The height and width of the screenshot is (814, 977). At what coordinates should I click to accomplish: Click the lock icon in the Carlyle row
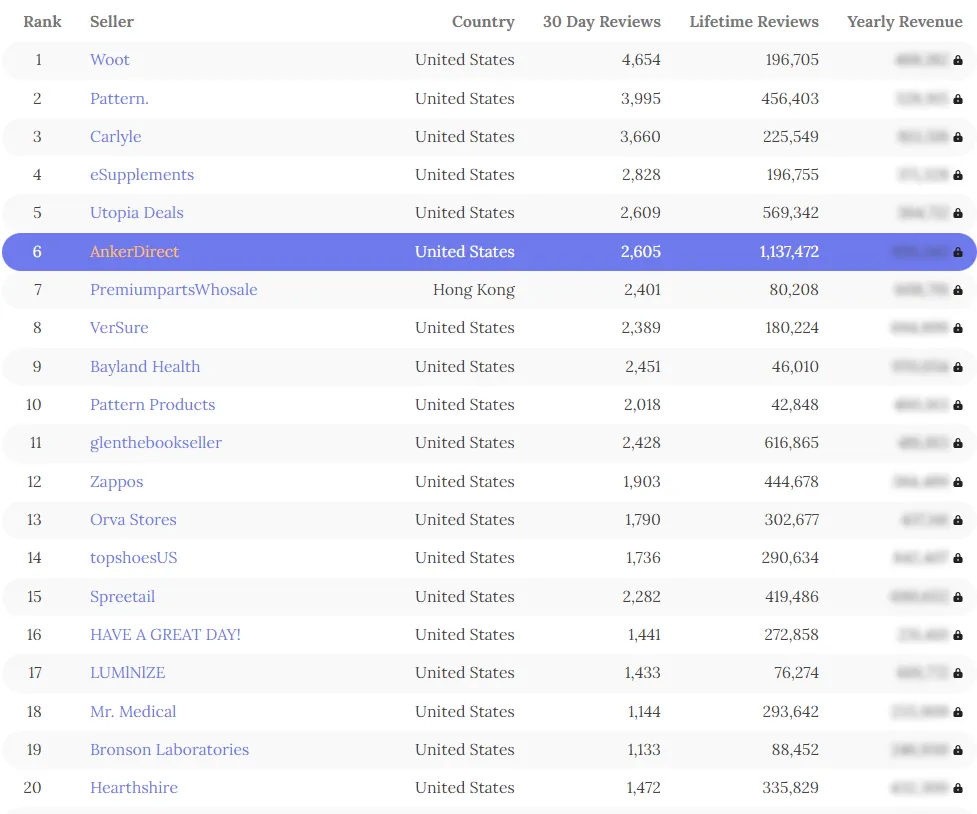coord(958,137)
